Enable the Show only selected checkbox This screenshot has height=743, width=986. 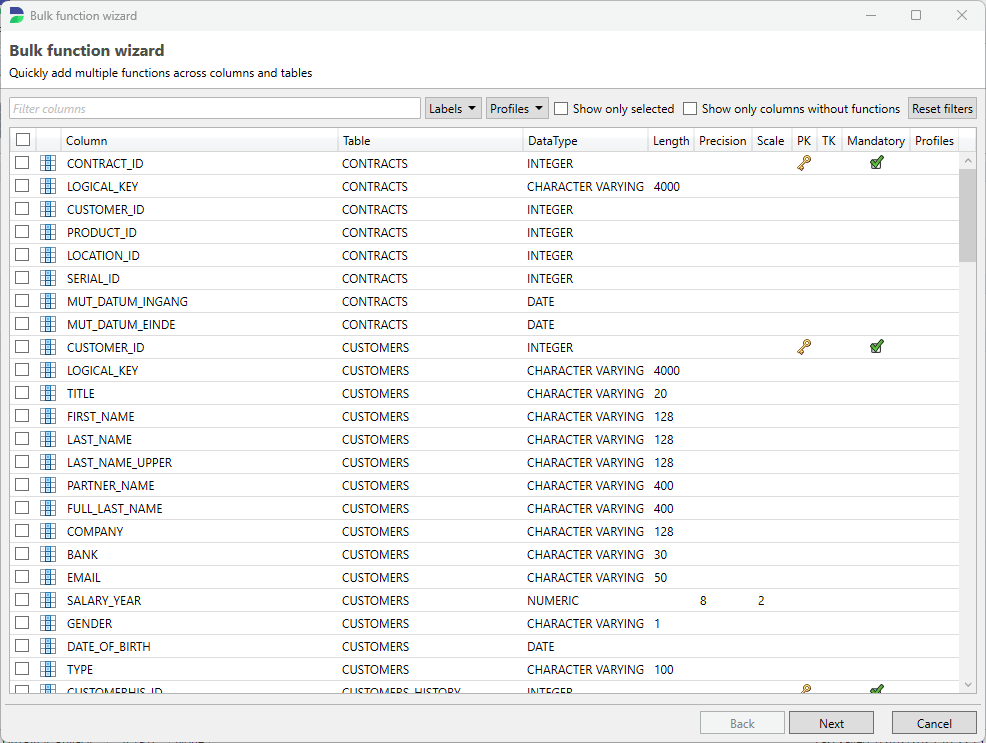(x=561, y=108)
